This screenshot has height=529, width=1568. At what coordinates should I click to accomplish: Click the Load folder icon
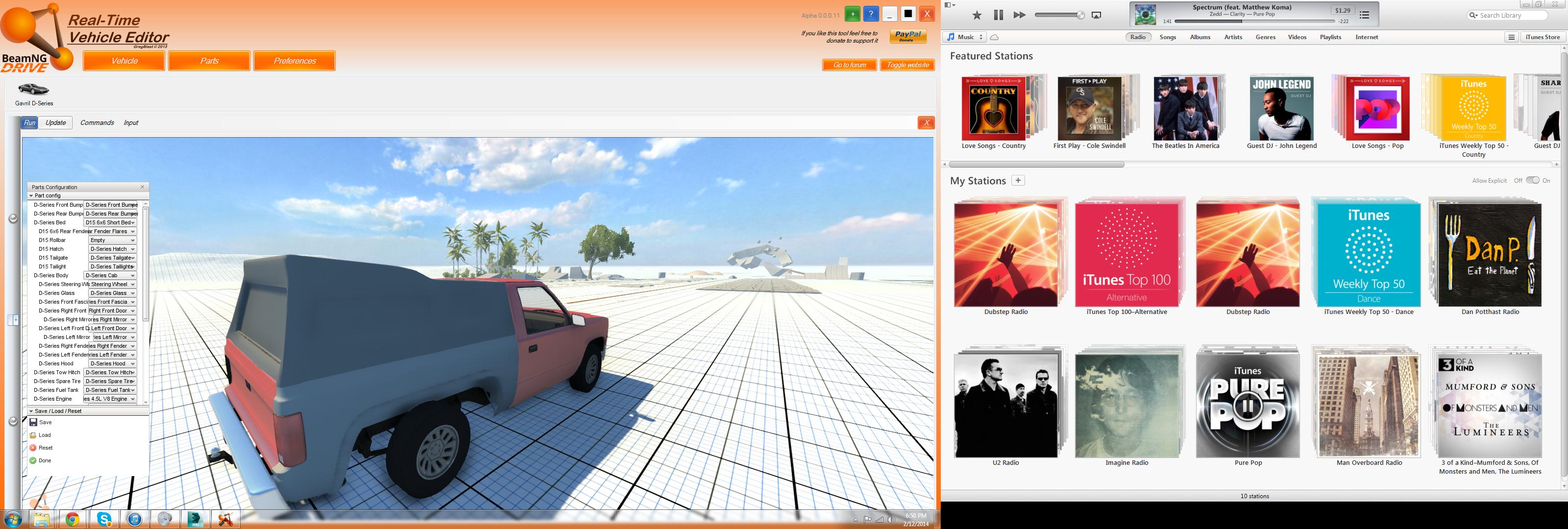tap(33, 435)
